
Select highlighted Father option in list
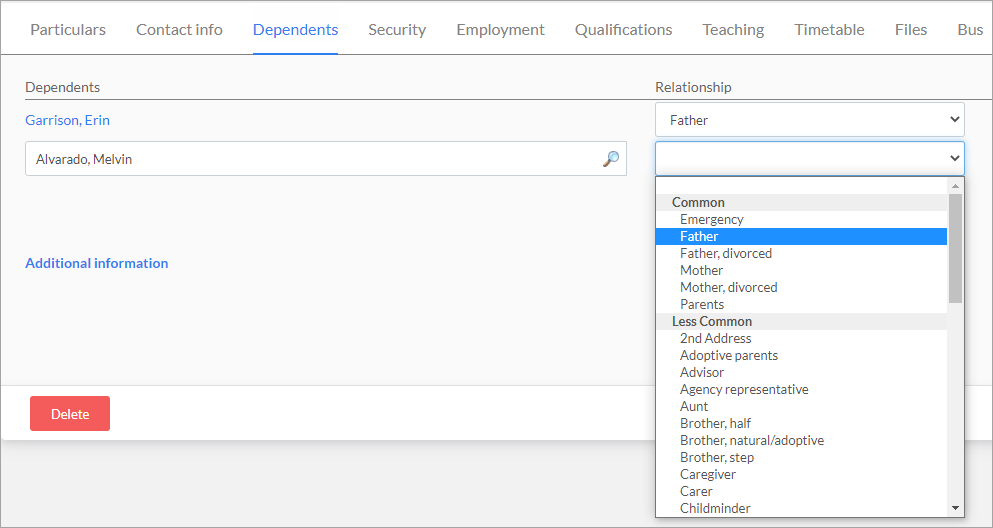801,236
